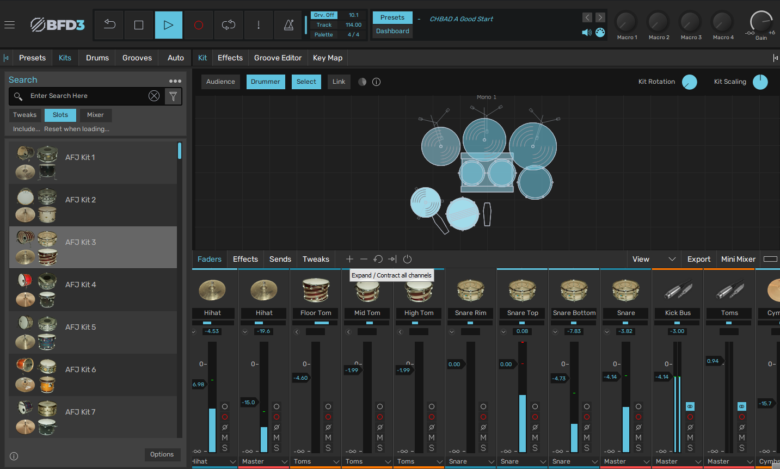Screen dimensions: 780x469
Task: Open Floor Tom output Toms dropdown
Action: point(316,462)
